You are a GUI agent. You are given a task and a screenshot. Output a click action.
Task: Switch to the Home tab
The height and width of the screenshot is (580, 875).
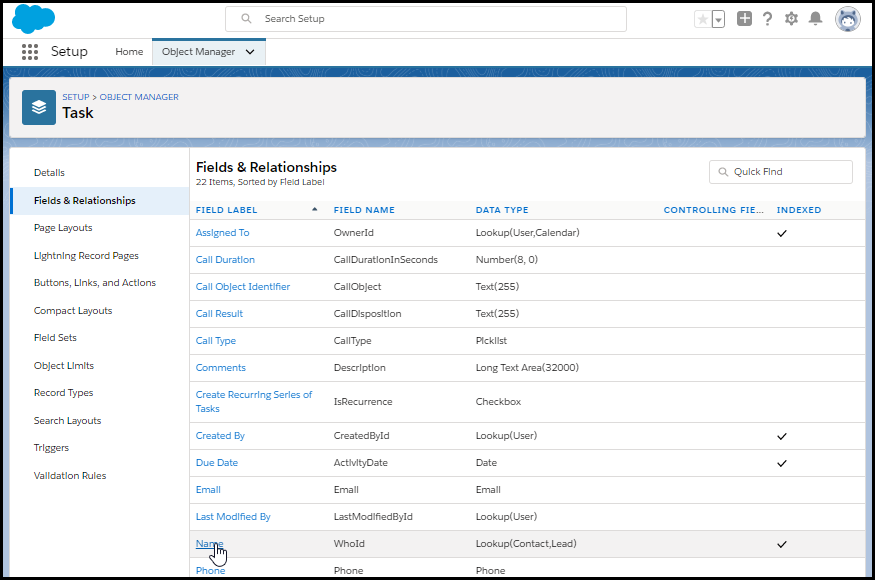click(129, 52)
